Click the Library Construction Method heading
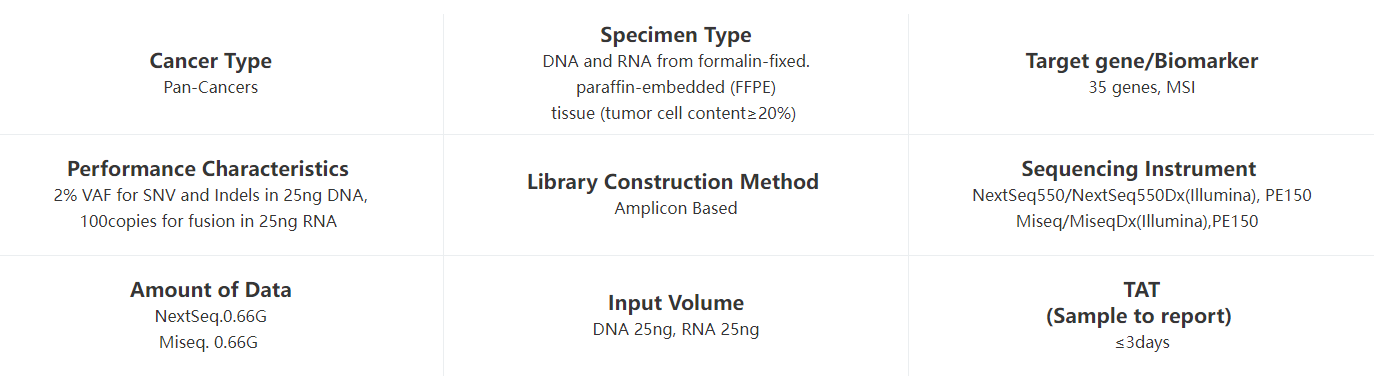Viewport: 1374px width, 383px height. [673, 182]
